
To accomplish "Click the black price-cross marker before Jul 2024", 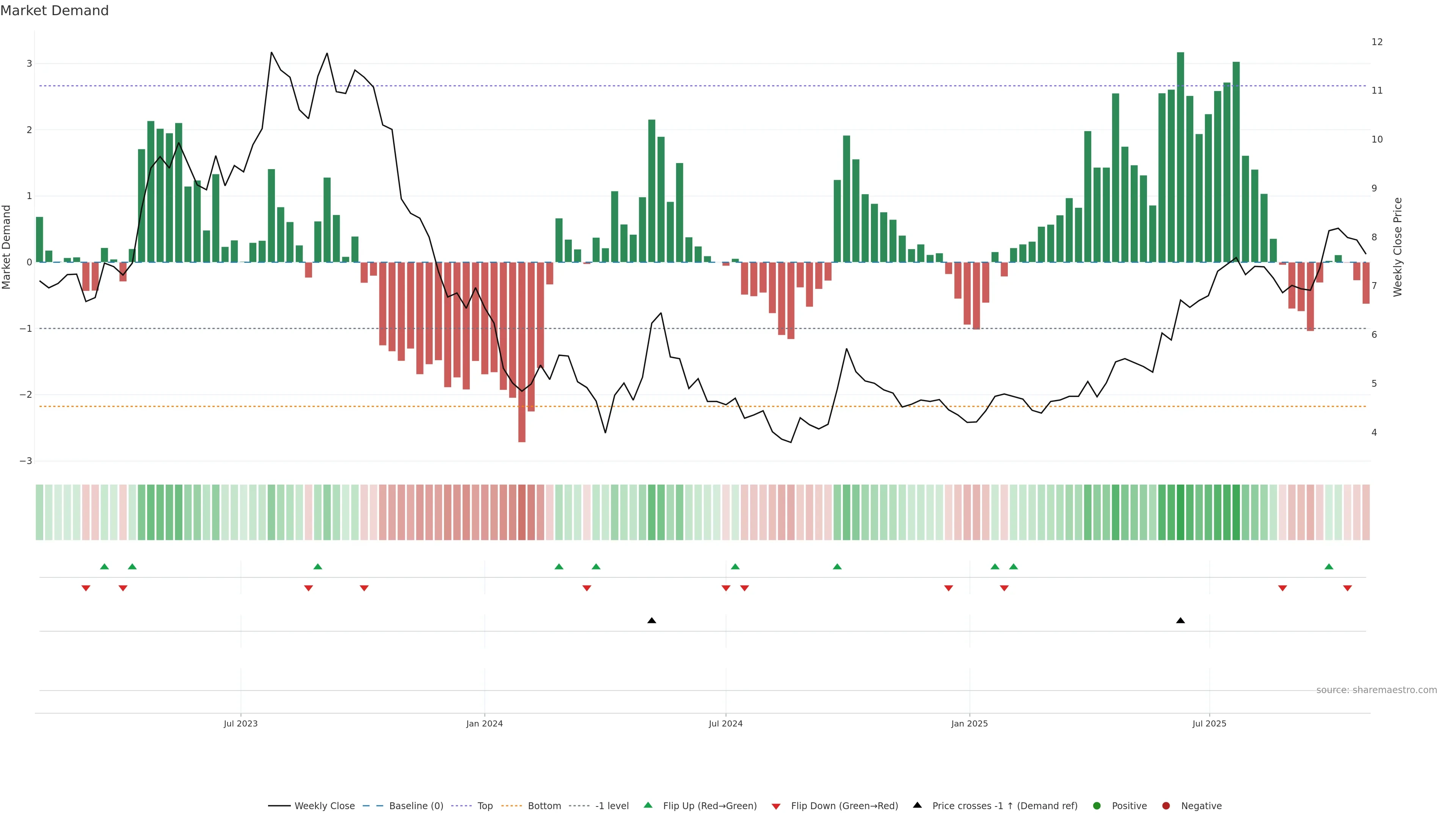I will [x=652, y=621].
